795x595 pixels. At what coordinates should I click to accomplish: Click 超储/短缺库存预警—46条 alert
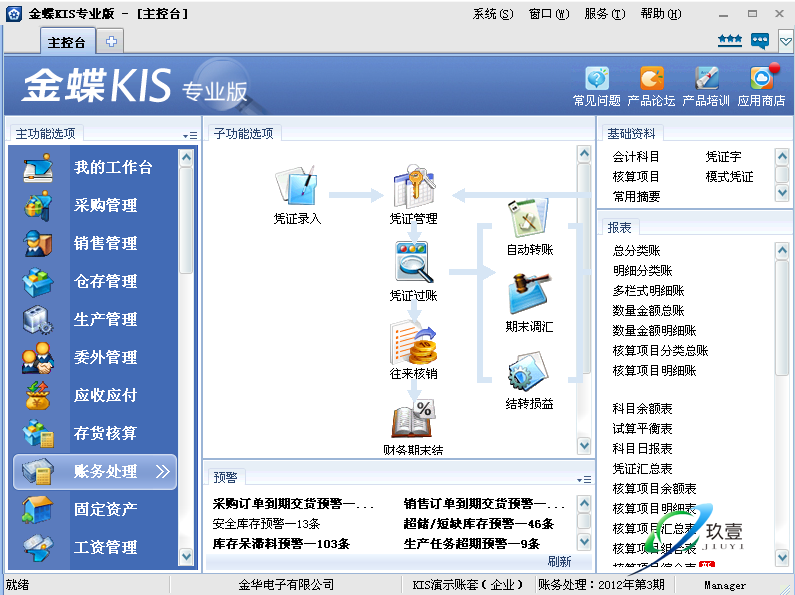point(479,524)
